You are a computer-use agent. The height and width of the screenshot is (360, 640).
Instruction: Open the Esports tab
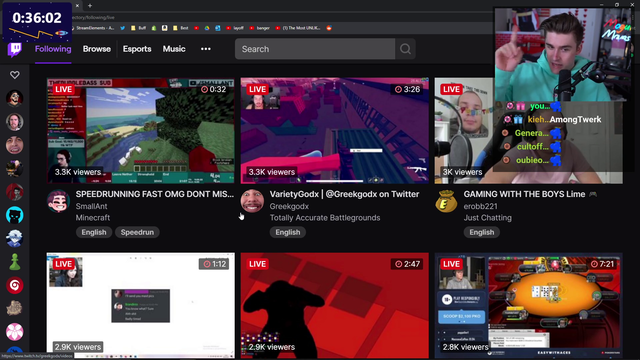pos(137,49)
